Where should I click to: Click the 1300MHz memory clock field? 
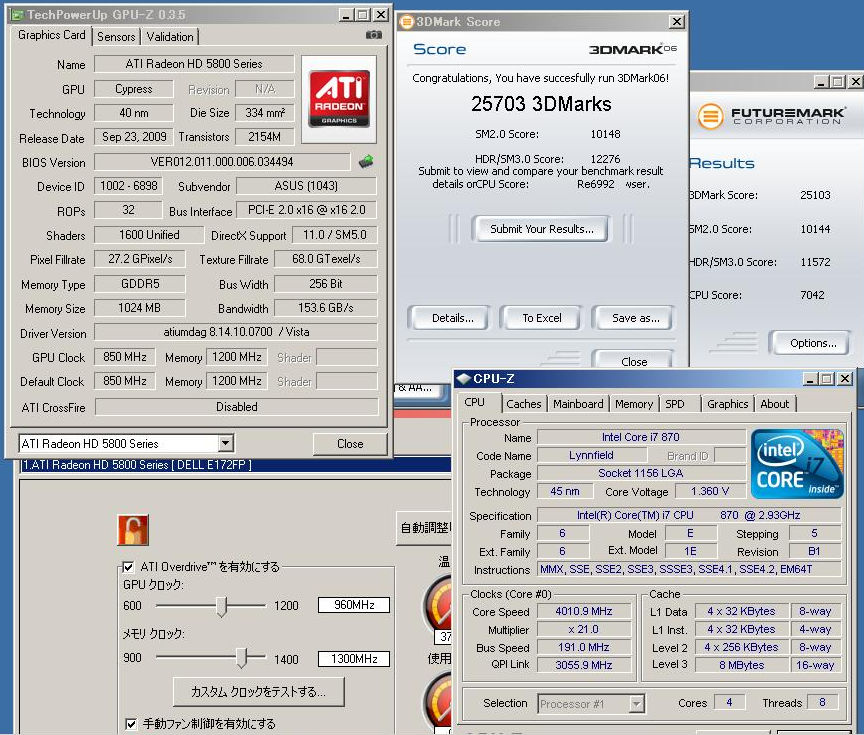click(x=354, y=659)
